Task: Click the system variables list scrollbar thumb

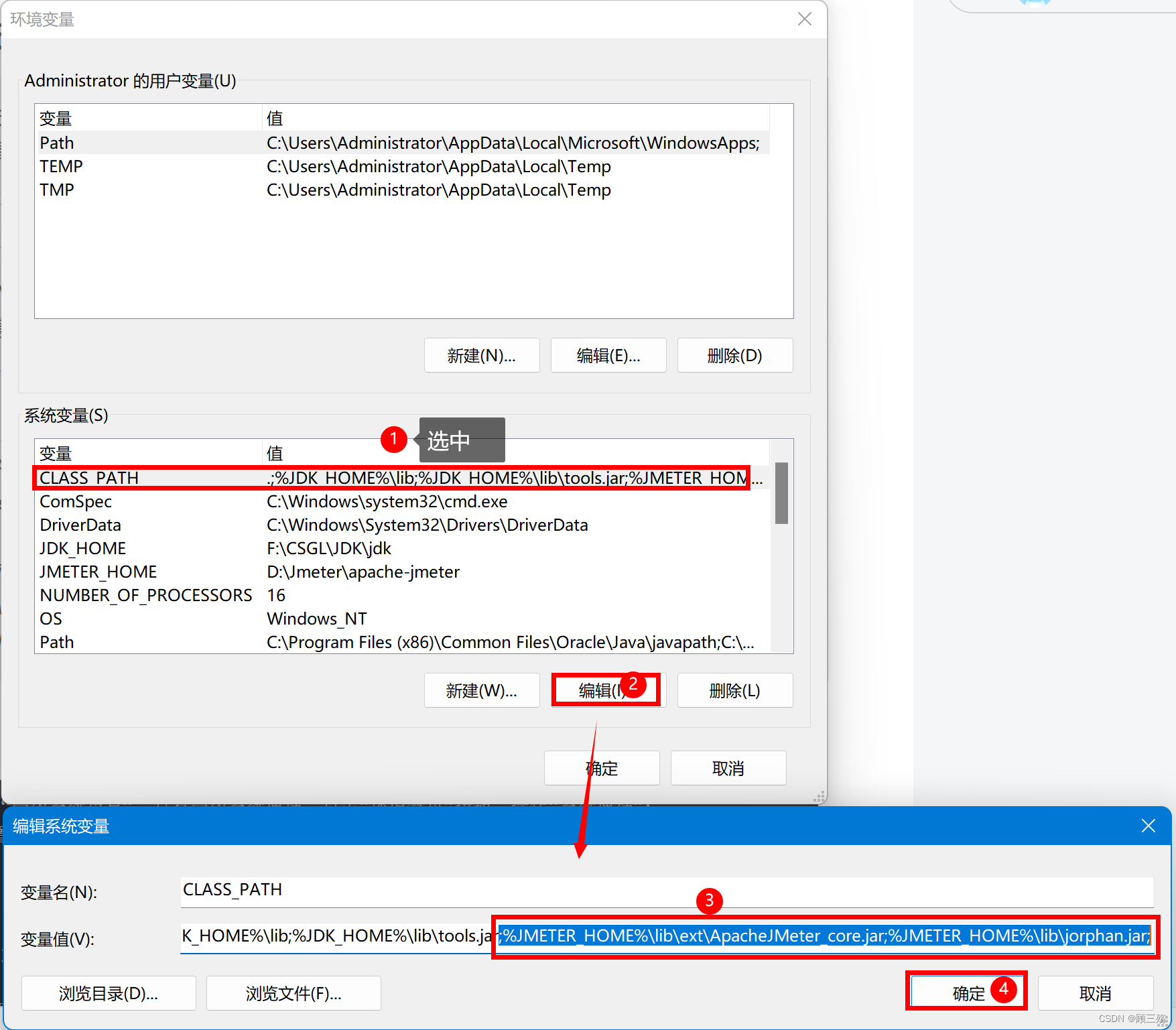Action: click(x=781, y=493)
